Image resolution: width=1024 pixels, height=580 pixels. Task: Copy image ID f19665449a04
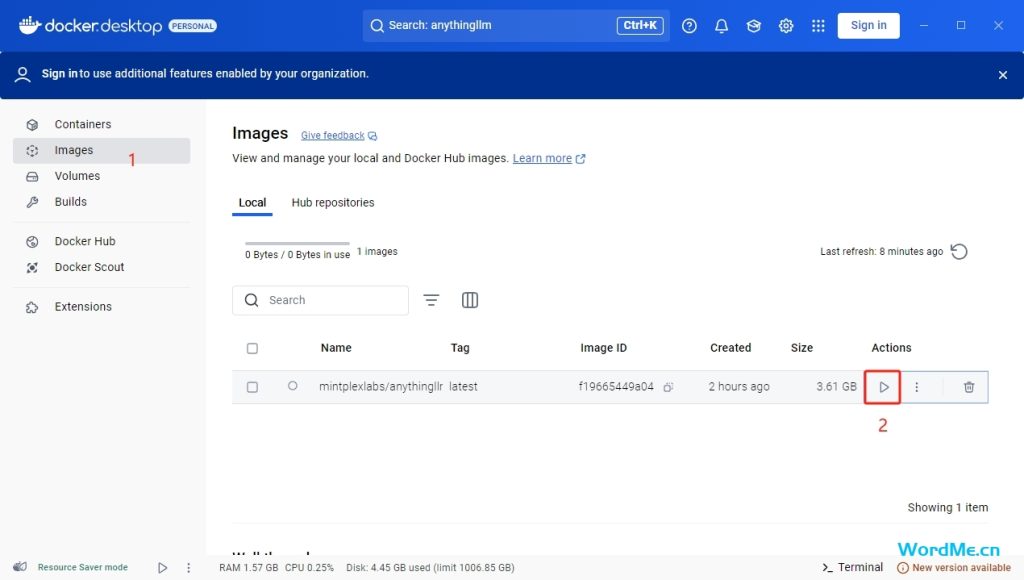(667, 387)
